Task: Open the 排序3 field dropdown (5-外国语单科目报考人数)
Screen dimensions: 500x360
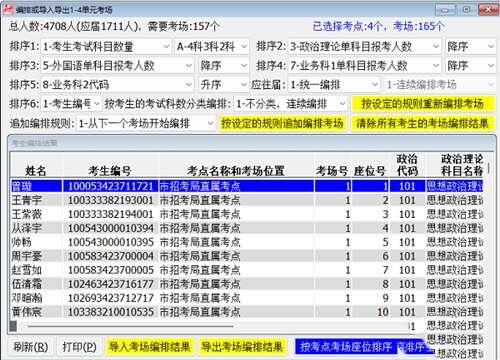Action: (x=117, y=66)
